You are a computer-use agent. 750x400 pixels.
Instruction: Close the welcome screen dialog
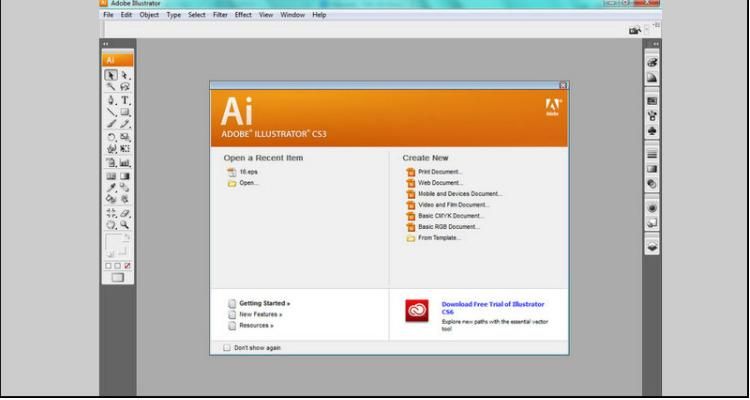click(563, 85)
